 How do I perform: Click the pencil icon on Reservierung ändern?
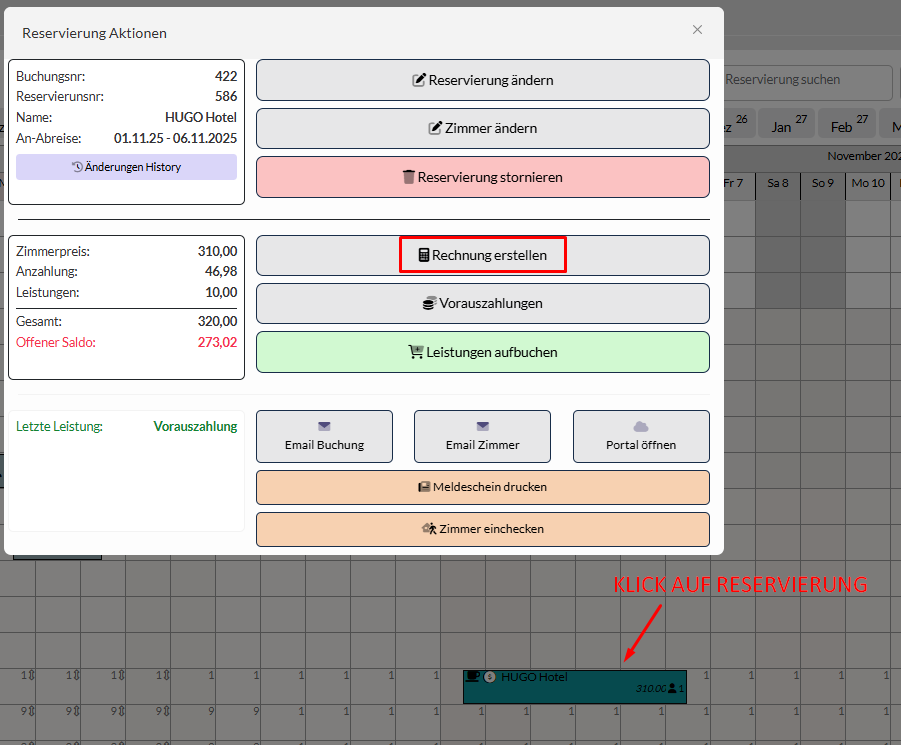pyautogui.click(x=420, y=80)
